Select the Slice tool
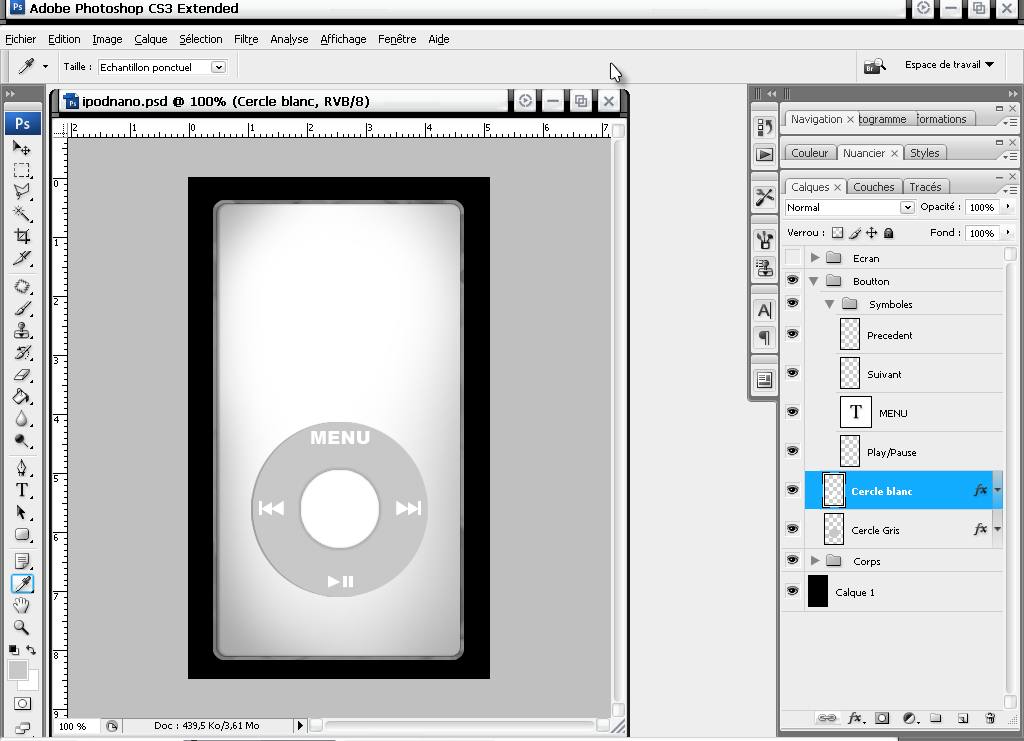Screen dimensions: 1024x741 22,259
